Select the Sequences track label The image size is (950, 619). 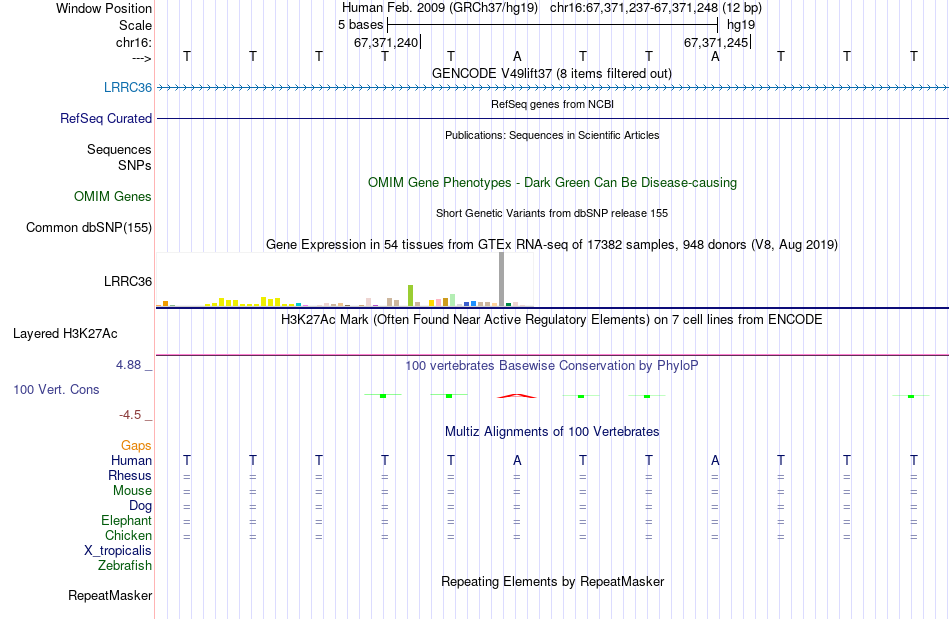coord(119,149)
